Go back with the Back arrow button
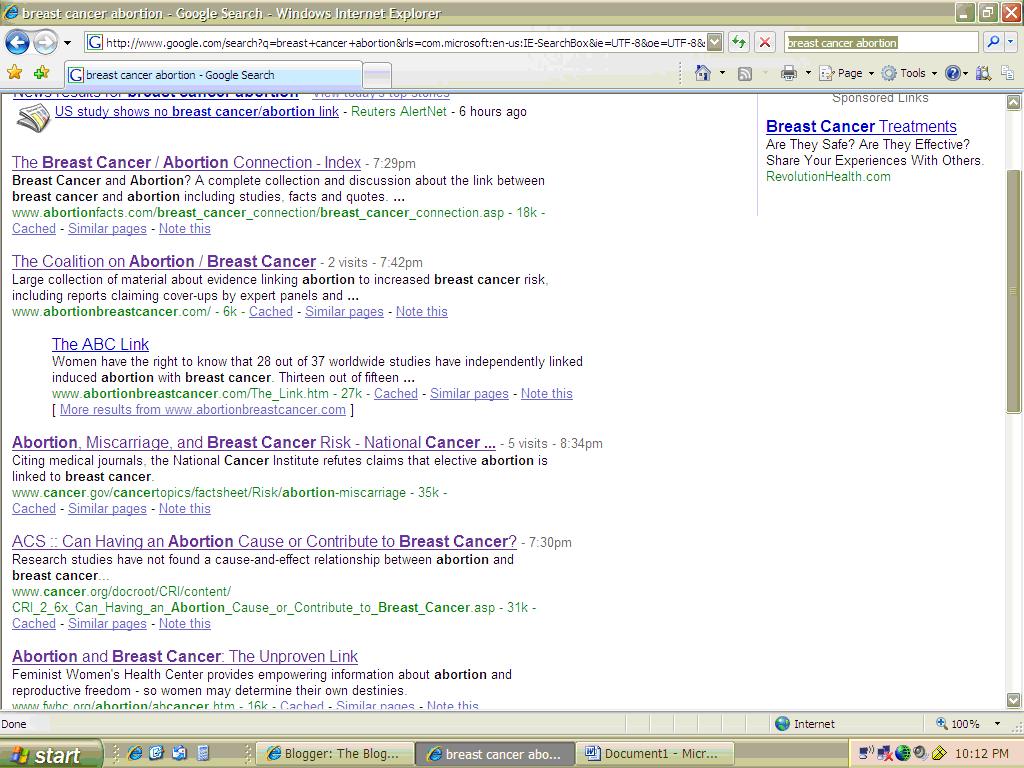Image resolution: width=1024 pixels, height=768 pixels. pyautogui.click(x=17, y=43)
